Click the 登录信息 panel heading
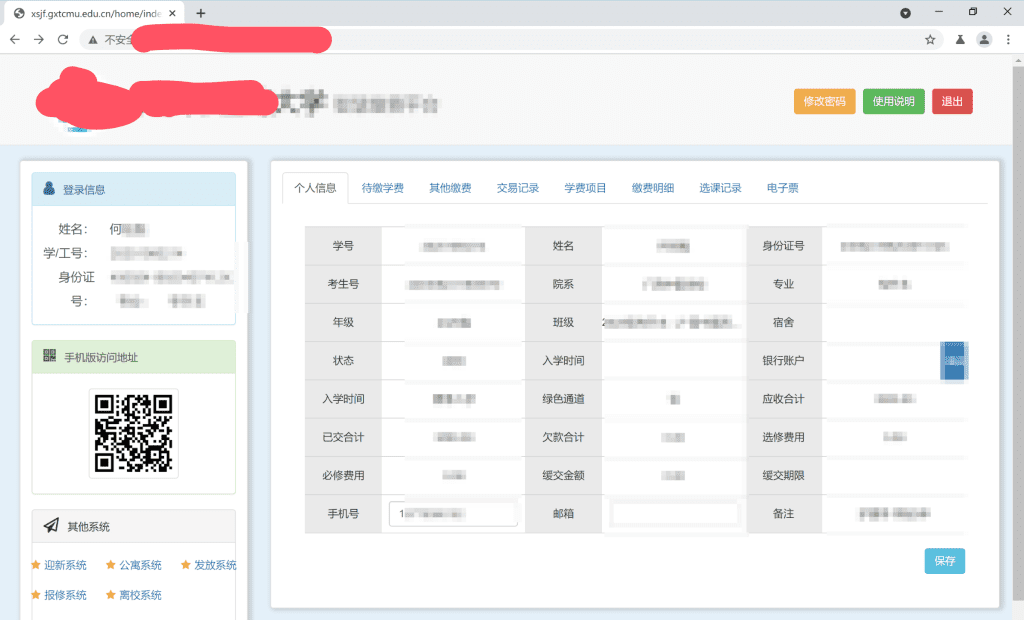The width and height of the screenshot is (1024, 620). [134, 189]
